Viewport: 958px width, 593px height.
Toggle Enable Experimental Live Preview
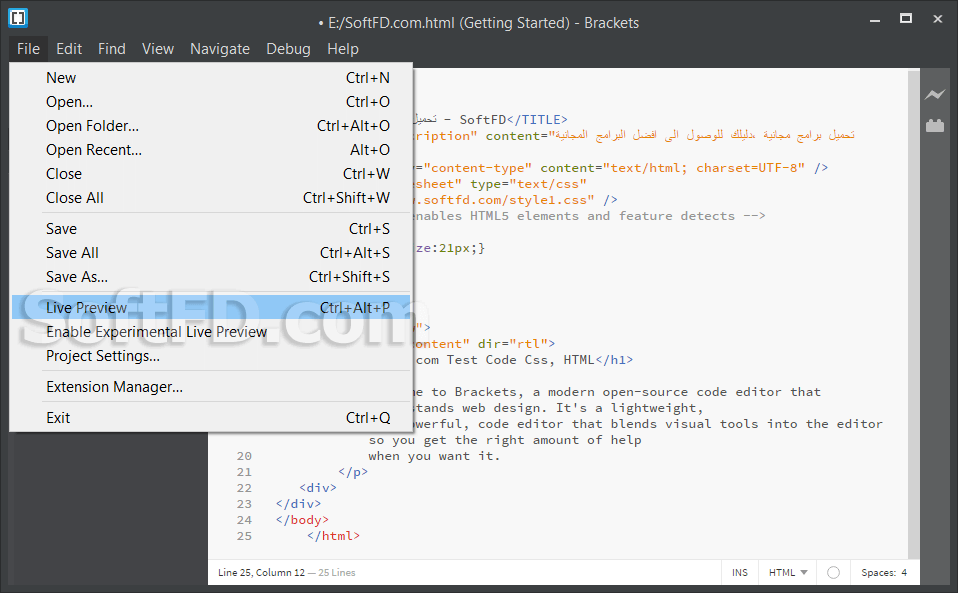click(x=211, y=332)
